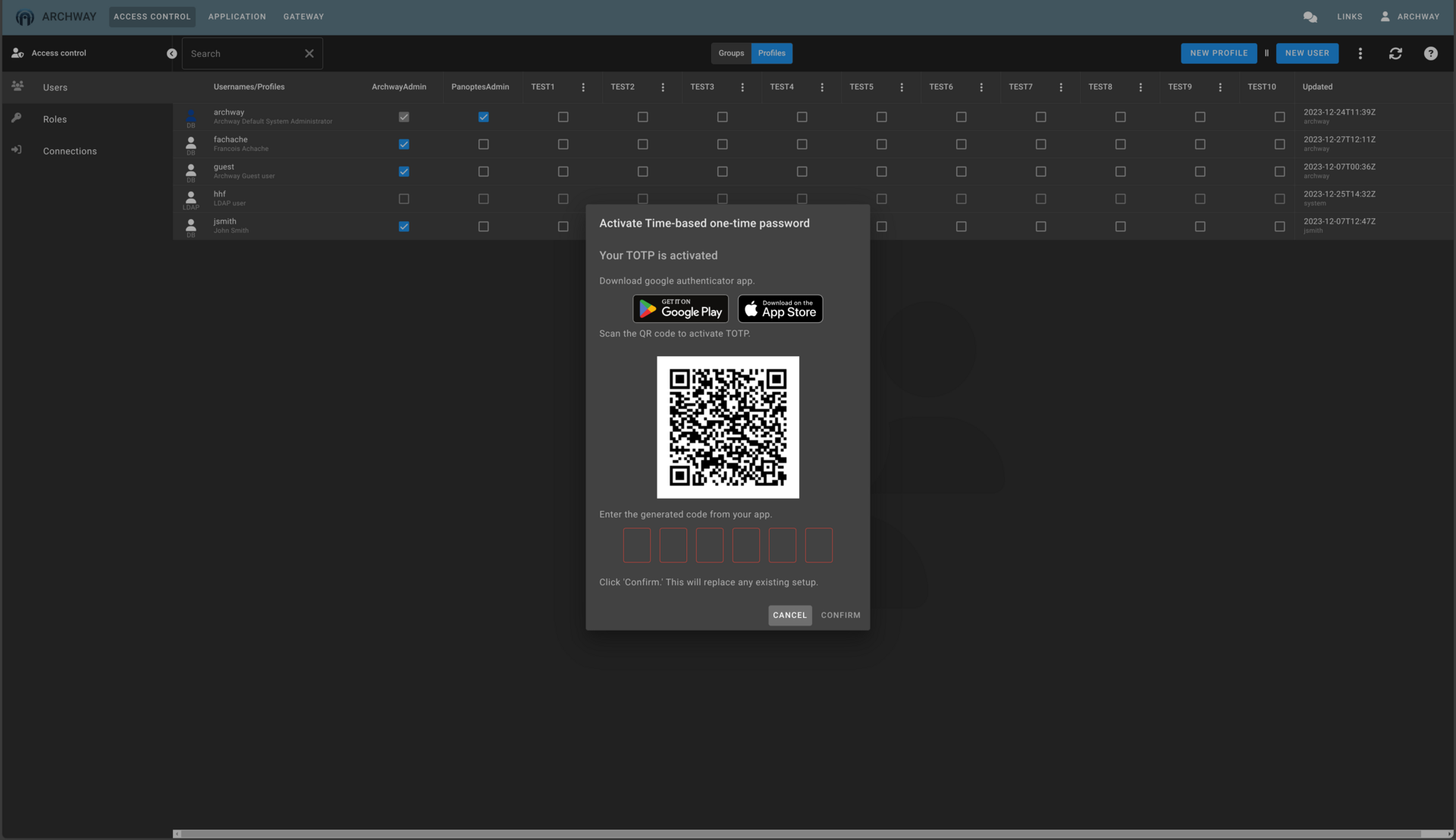This screenshot has height=840, width=1456.
Task: Click the Usernames/Profiles column header
Action: pos(249,87)
